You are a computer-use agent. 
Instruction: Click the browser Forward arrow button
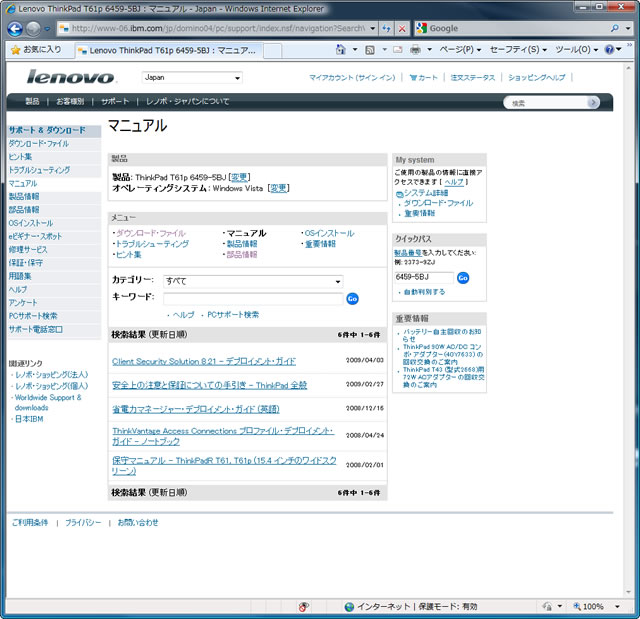point(33,29)
